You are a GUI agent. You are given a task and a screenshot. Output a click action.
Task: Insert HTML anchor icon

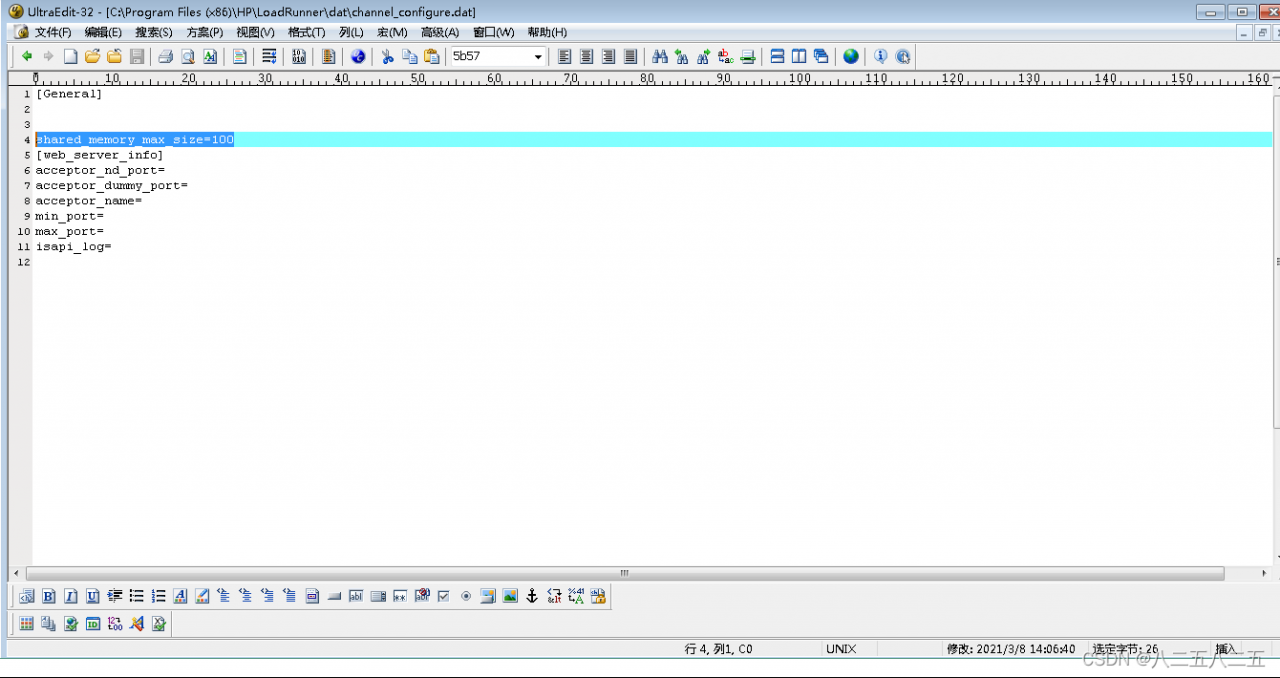pyautogui.click(x=532, y=596)
